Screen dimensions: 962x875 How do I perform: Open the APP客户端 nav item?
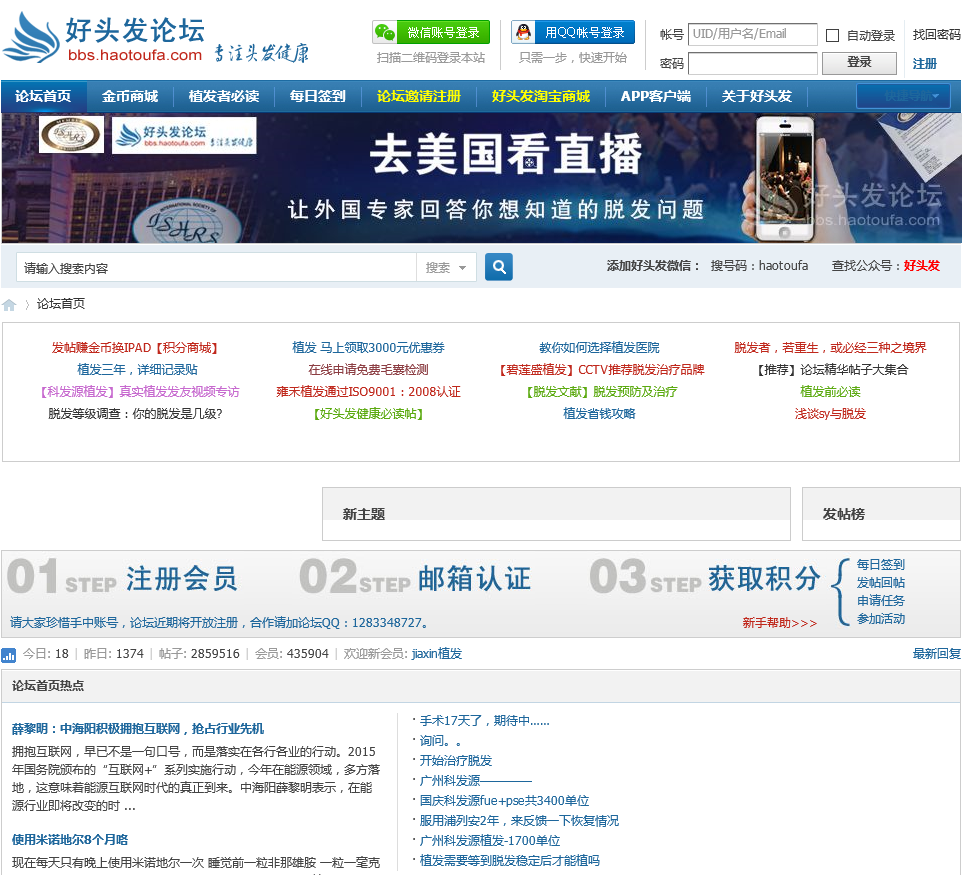point(655,96)
